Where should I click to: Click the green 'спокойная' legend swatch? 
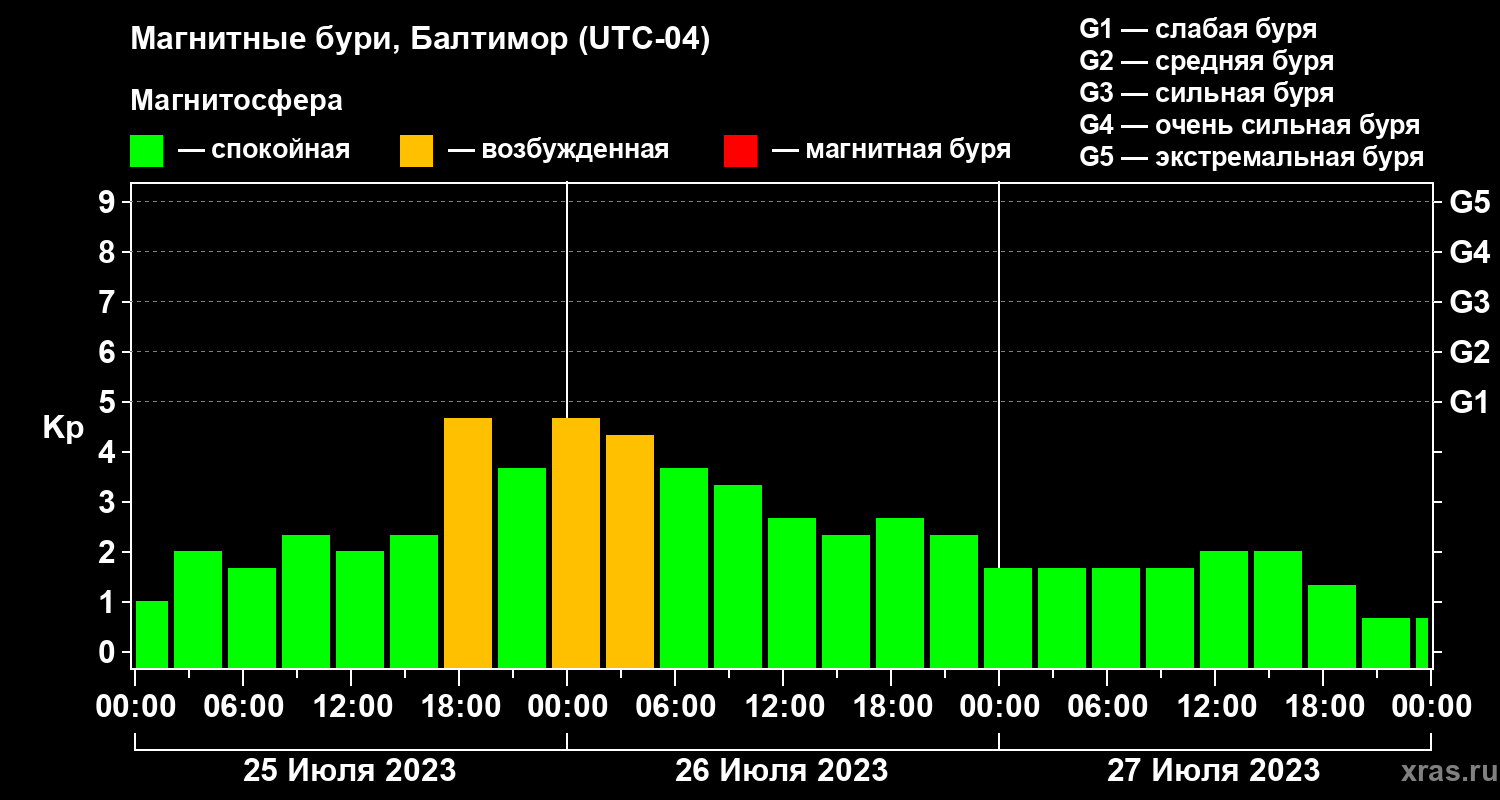[x=146, y=151]
